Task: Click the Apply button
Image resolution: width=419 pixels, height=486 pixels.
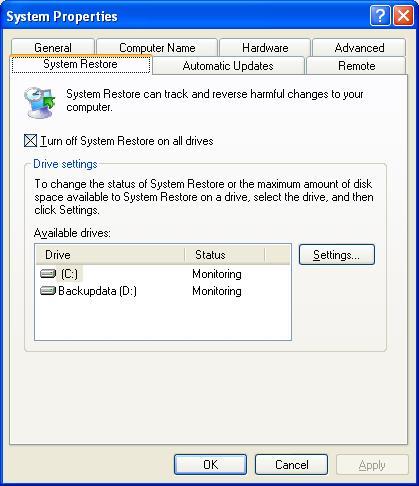Action: (x=372, y=464)
